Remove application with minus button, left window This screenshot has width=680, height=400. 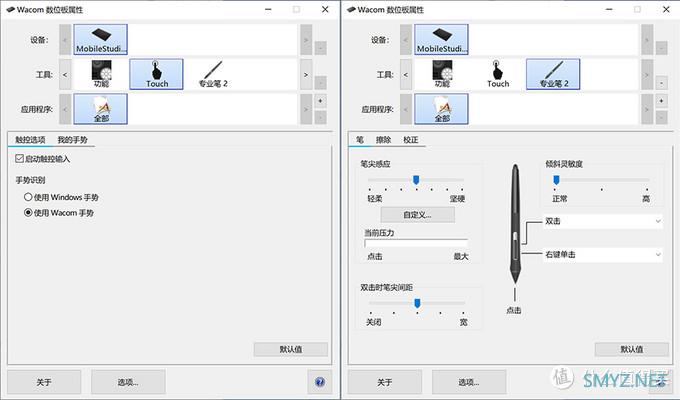(320, 118)
